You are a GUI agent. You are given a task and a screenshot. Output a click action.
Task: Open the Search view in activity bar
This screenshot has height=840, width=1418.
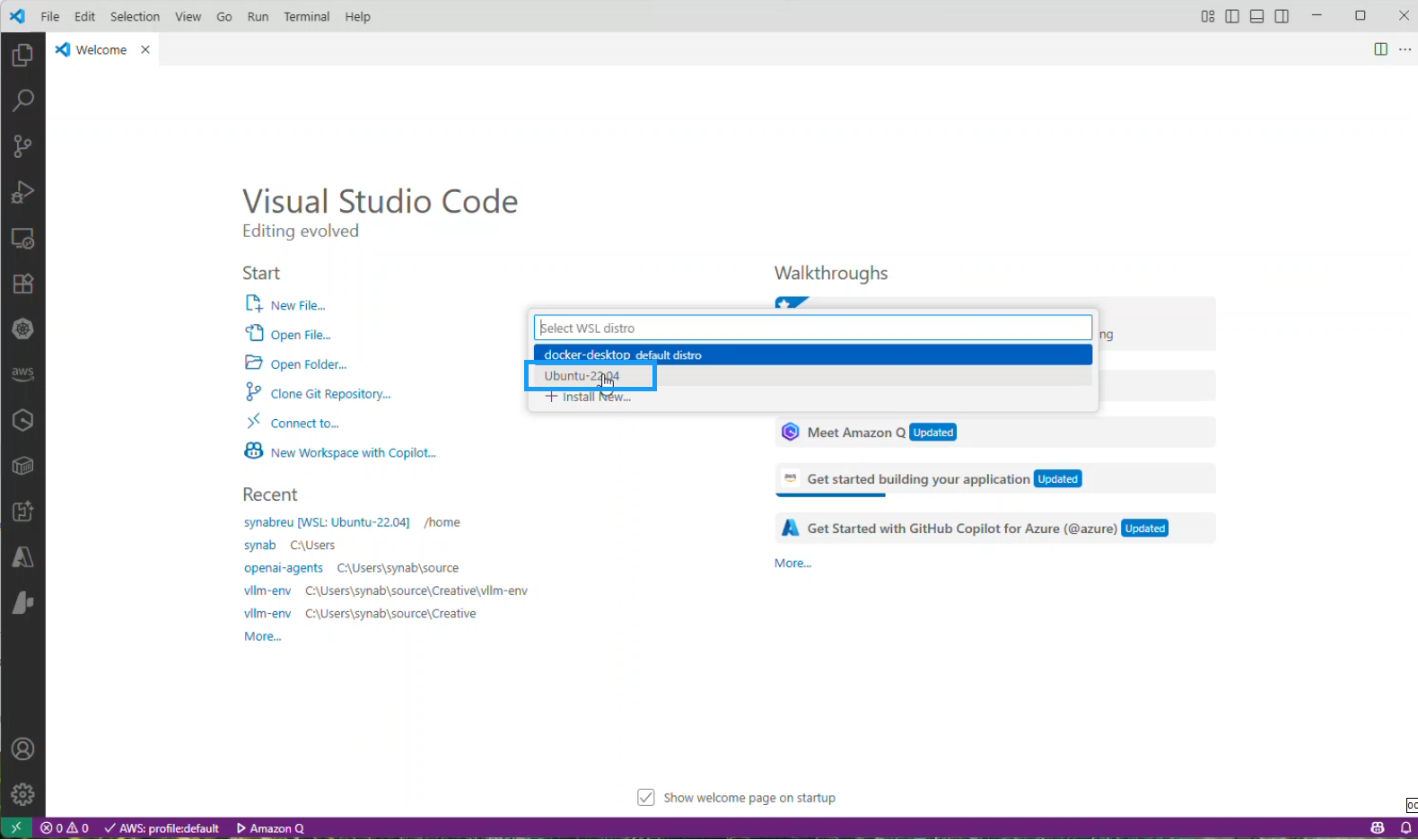22,100
